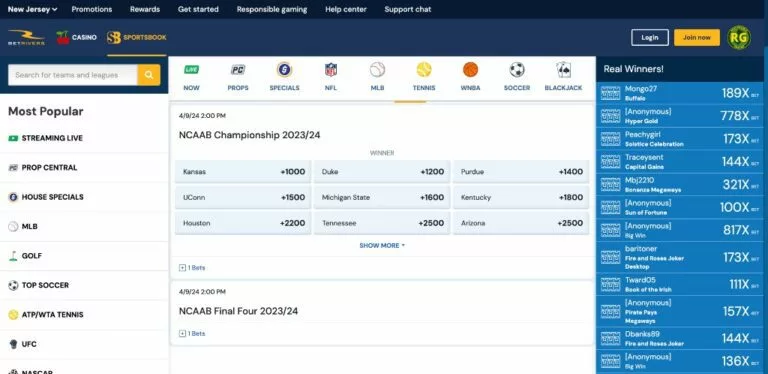This screenshot has width=768, height=374.
Task: Click the ATP/WTA Tennis ball sidebar icon
Action: (x=13, y=314)
